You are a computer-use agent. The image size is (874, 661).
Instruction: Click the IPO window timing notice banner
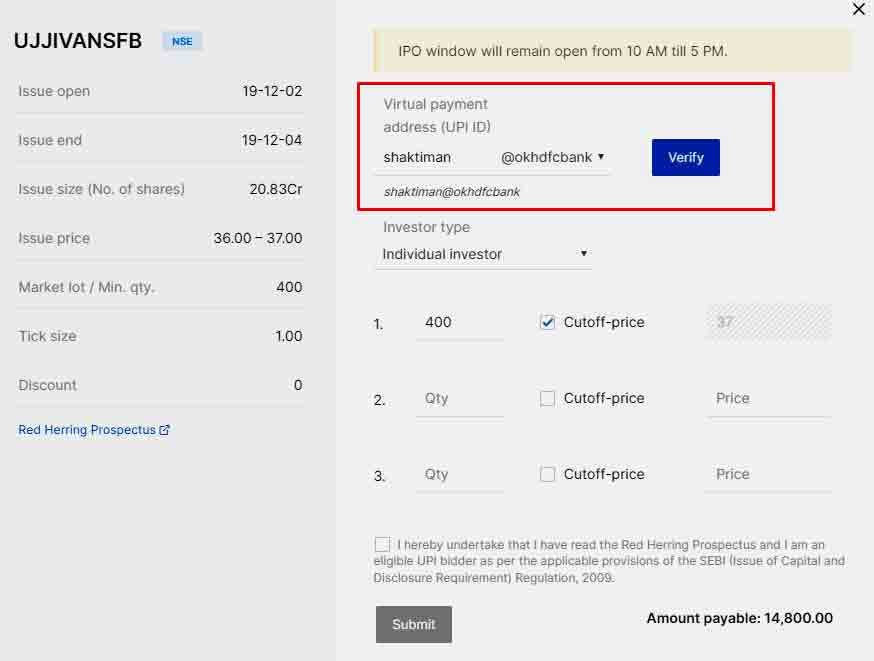(612, 51)
